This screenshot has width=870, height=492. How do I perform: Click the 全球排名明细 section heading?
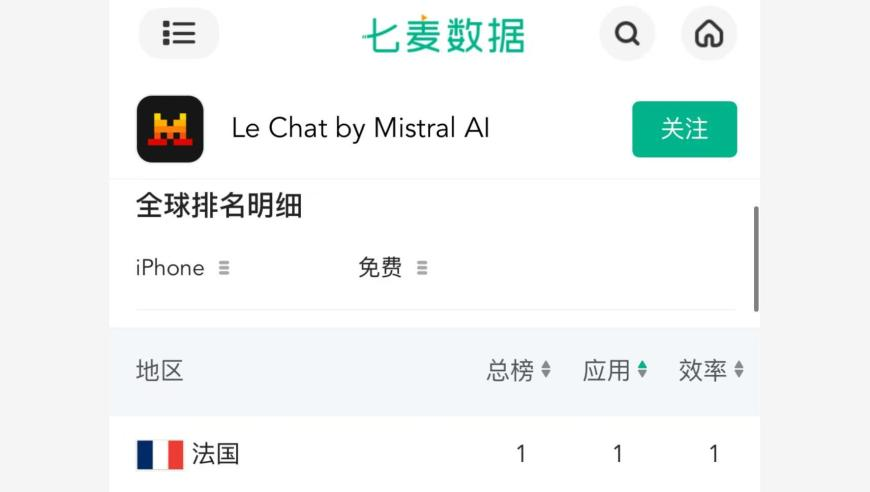219,206
